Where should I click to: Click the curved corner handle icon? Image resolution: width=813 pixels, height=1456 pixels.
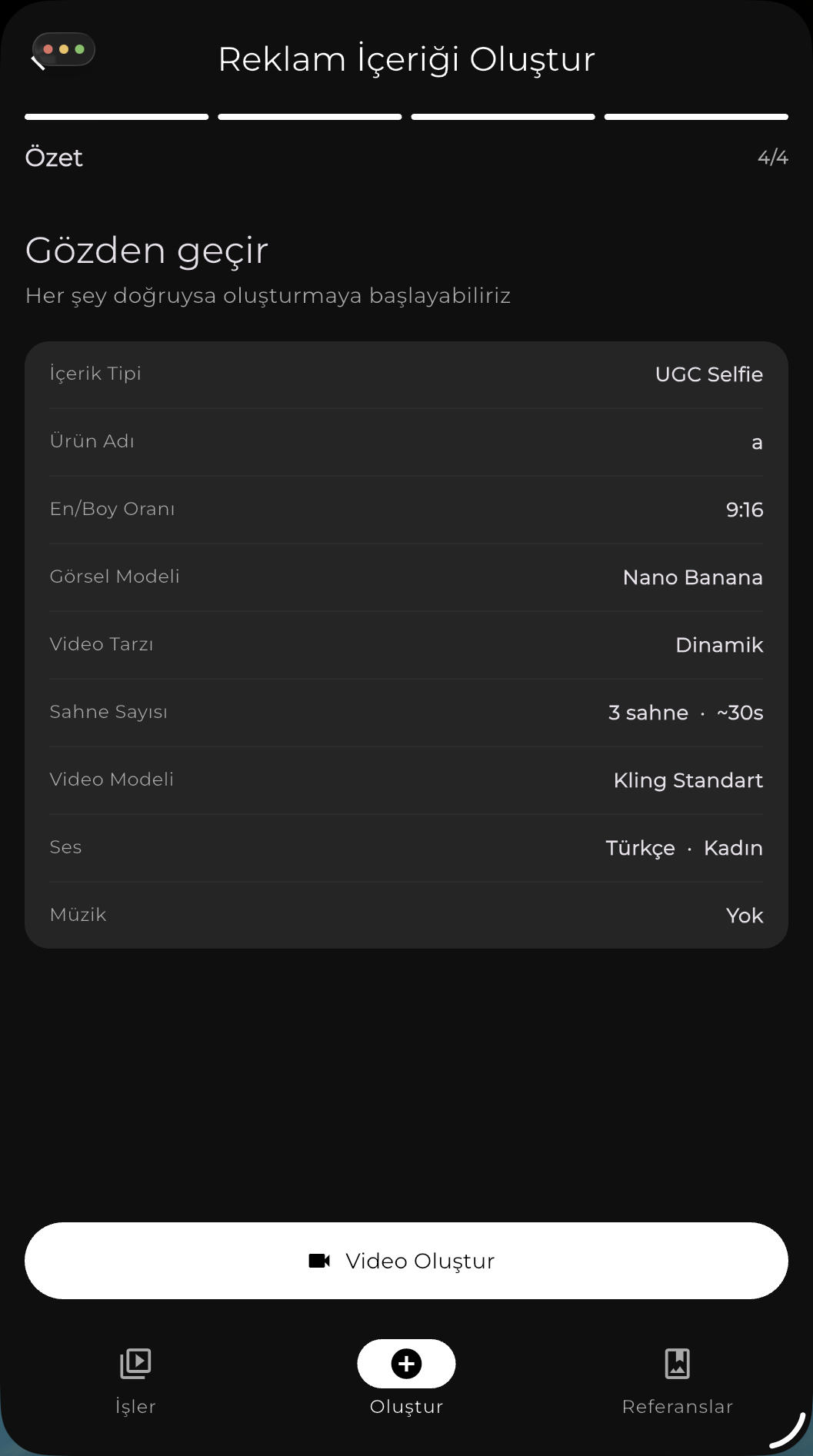(x=788, y=1430)
